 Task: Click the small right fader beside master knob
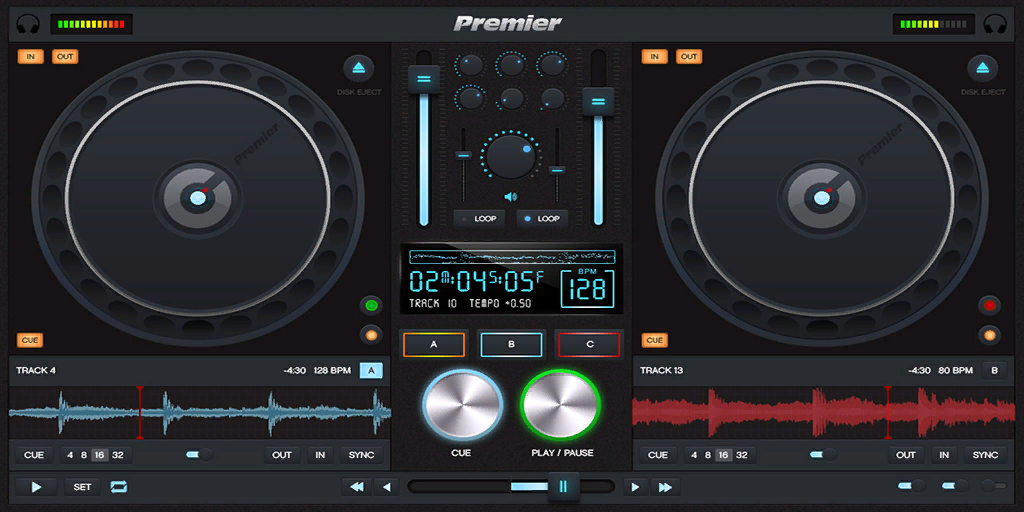556,170
